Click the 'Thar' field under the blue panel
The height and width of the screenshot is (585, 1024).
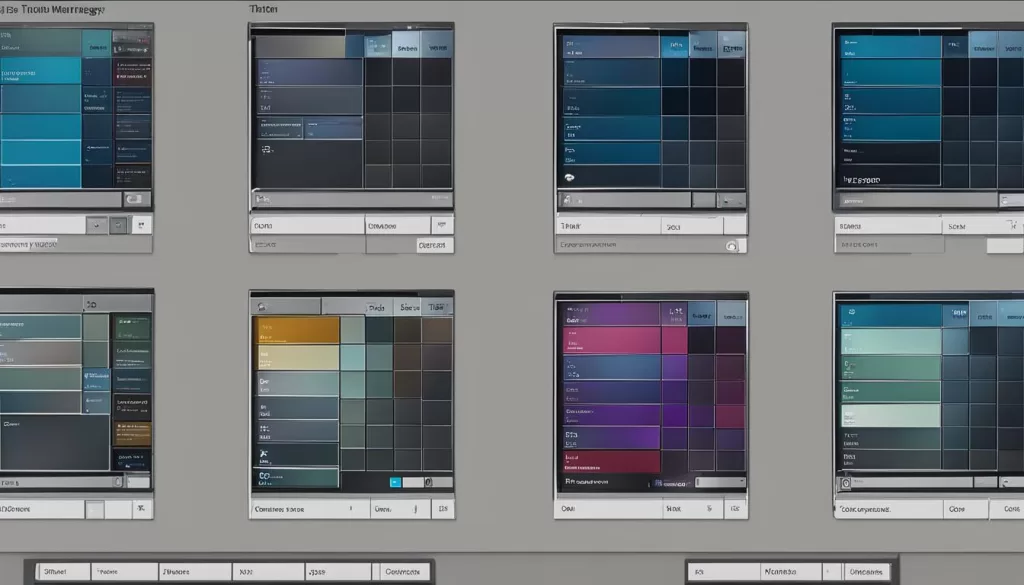tap(607, 226)
